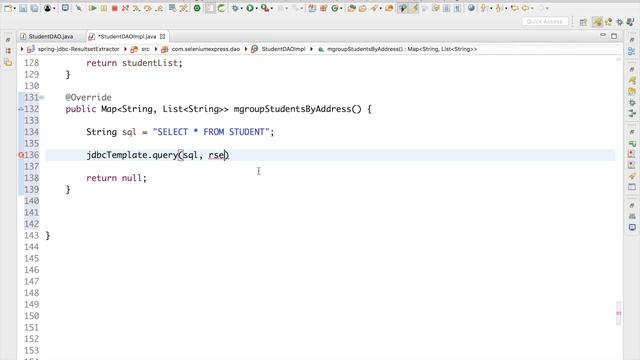This screenshot has width=640, height=360.
Task: Open dropdown next to Run icon
Action: [257, 9]
